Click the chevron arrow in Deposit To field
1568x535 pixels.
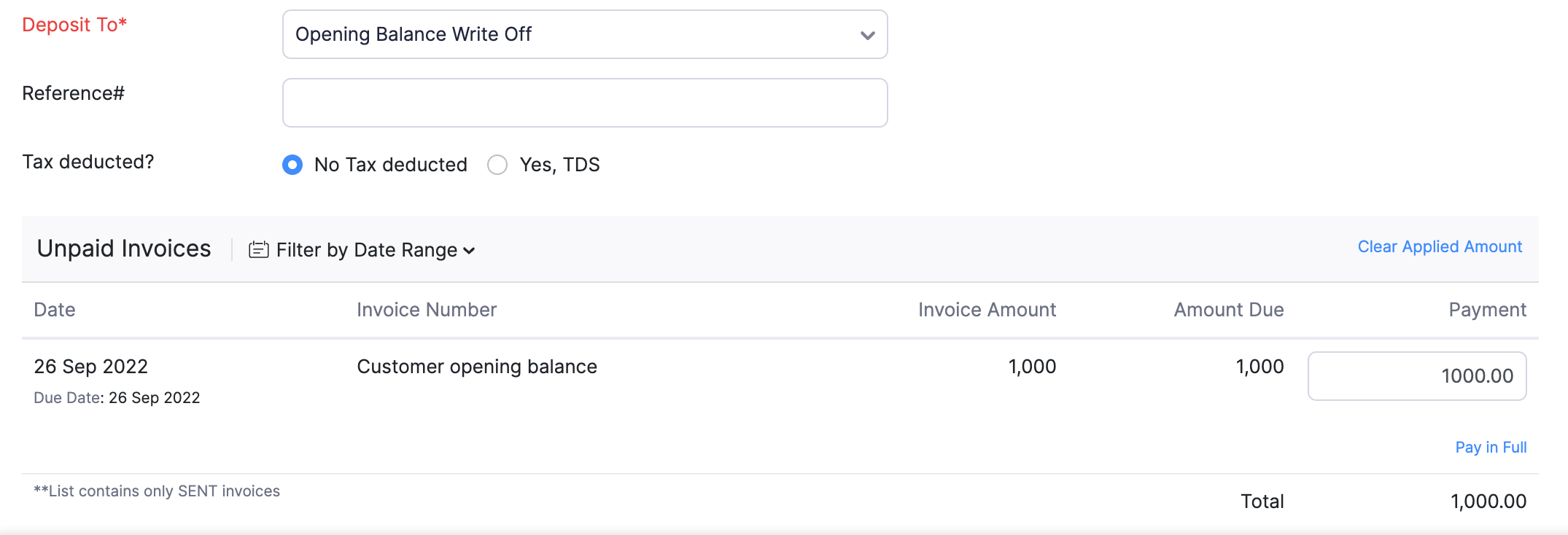[x=867, y=35]
